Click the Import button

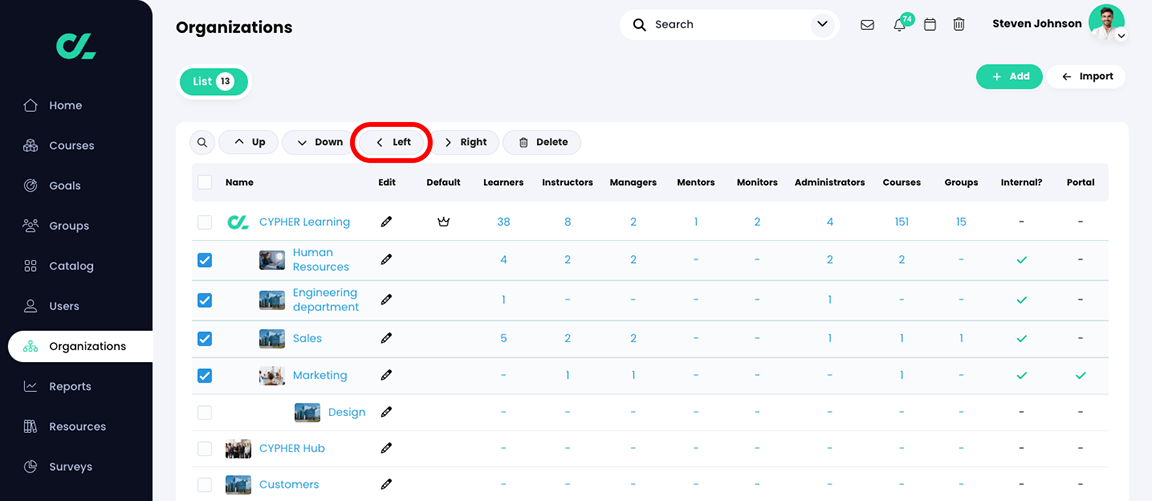(x=1087, y=76)
